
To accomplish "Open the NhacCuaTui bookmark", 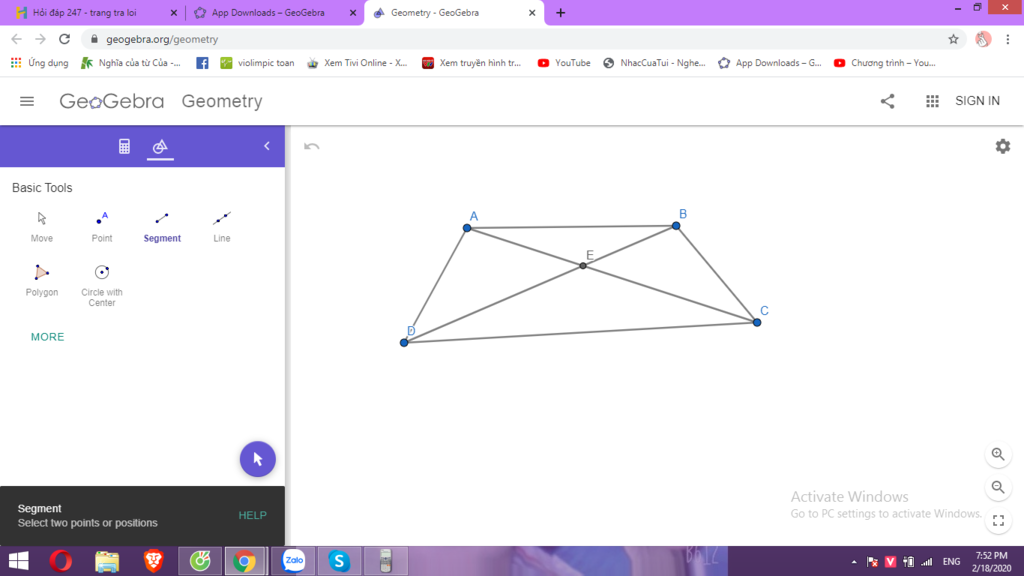I will click(x=654, y=63).
